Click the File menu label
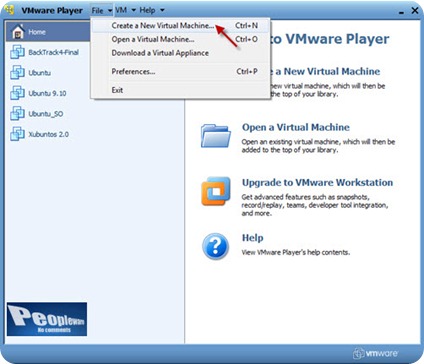 coord(97,11)
